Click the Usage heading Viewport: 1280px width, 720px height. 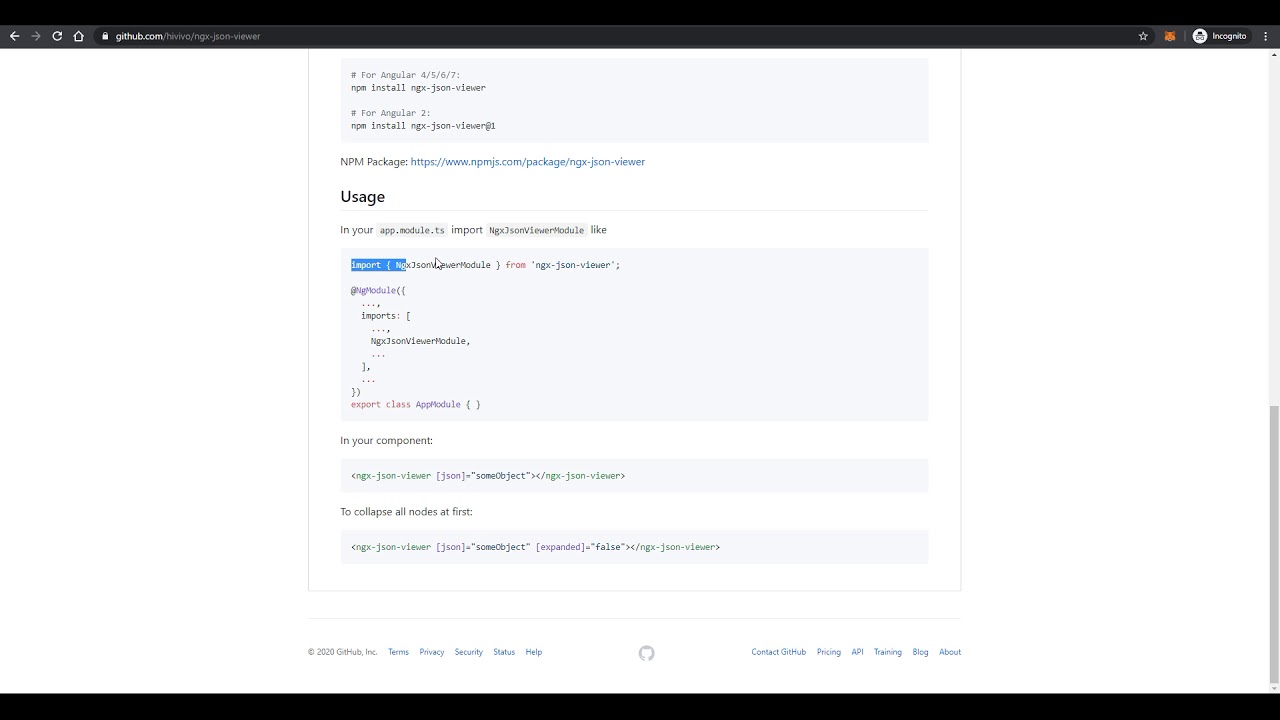point(362,197)
